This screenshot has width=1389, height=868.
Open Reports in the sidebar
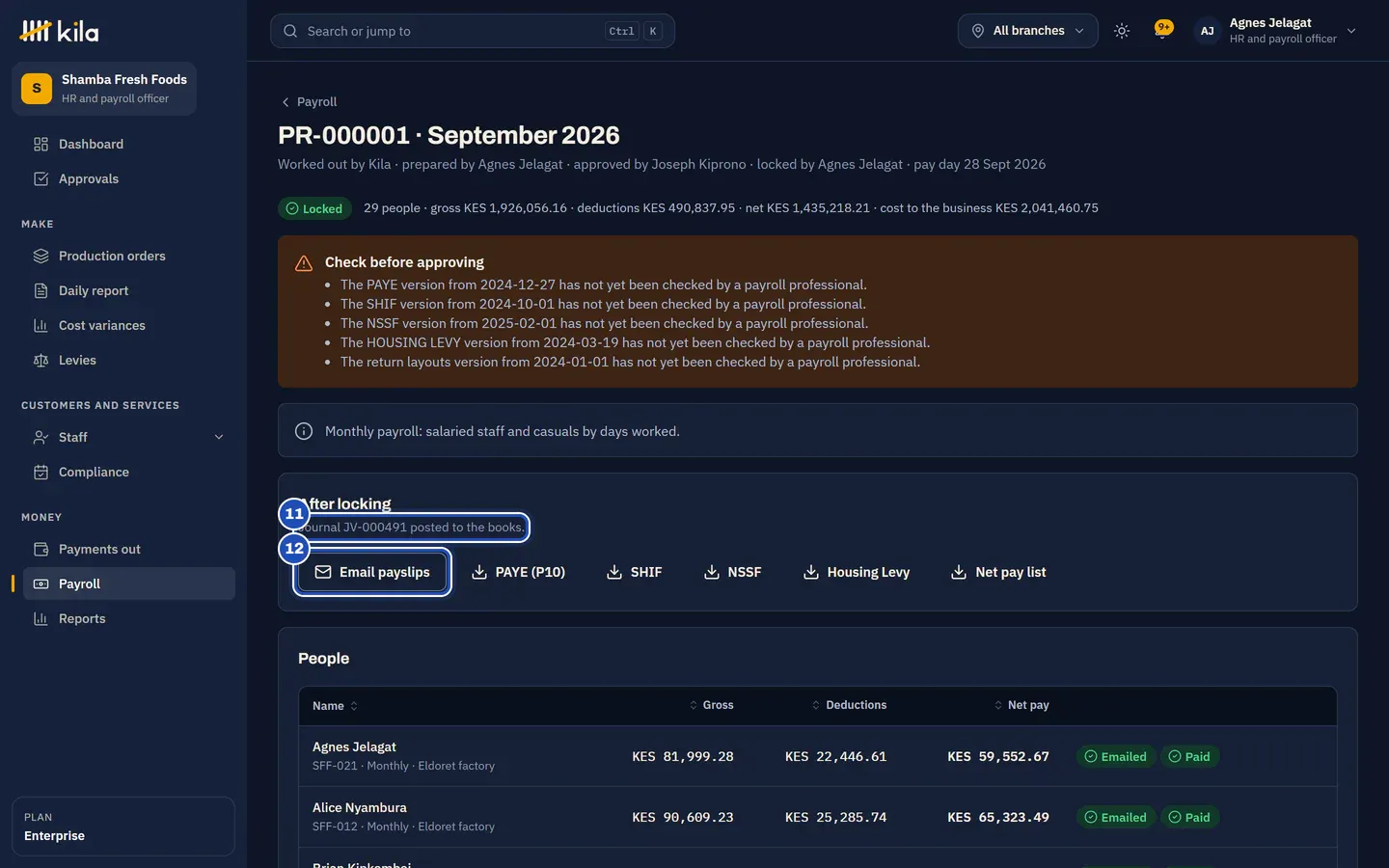point(129,619)
